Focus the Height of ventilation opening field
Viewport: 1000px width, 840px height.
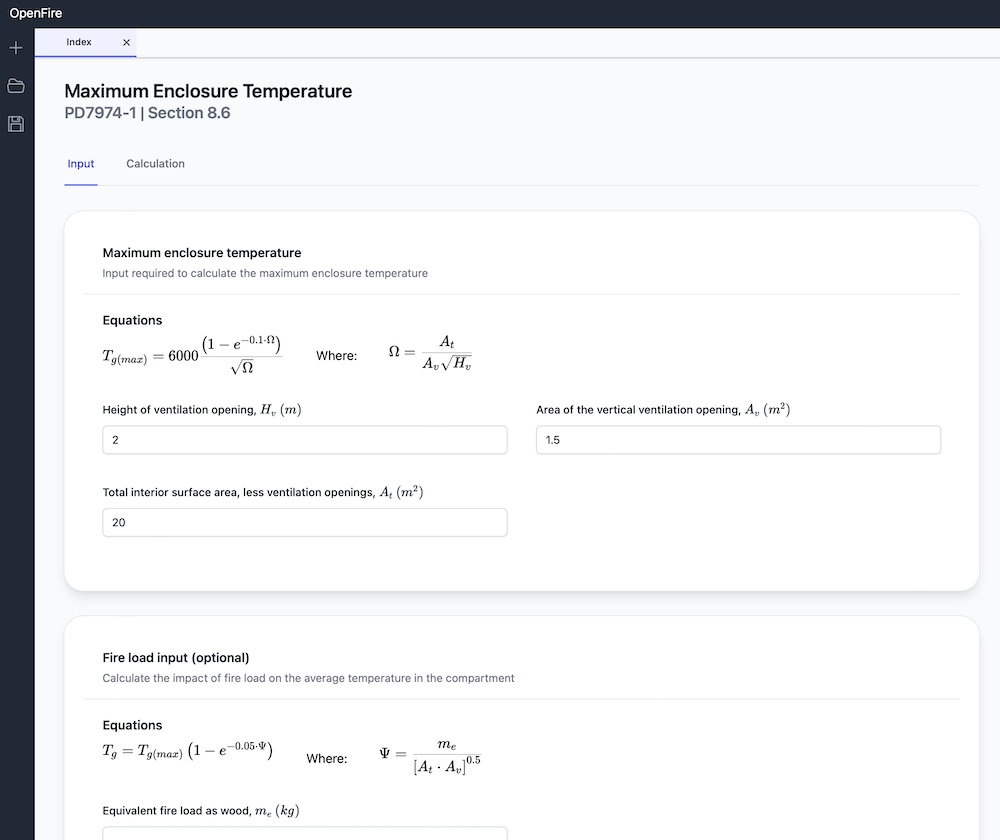click(305, 440)
